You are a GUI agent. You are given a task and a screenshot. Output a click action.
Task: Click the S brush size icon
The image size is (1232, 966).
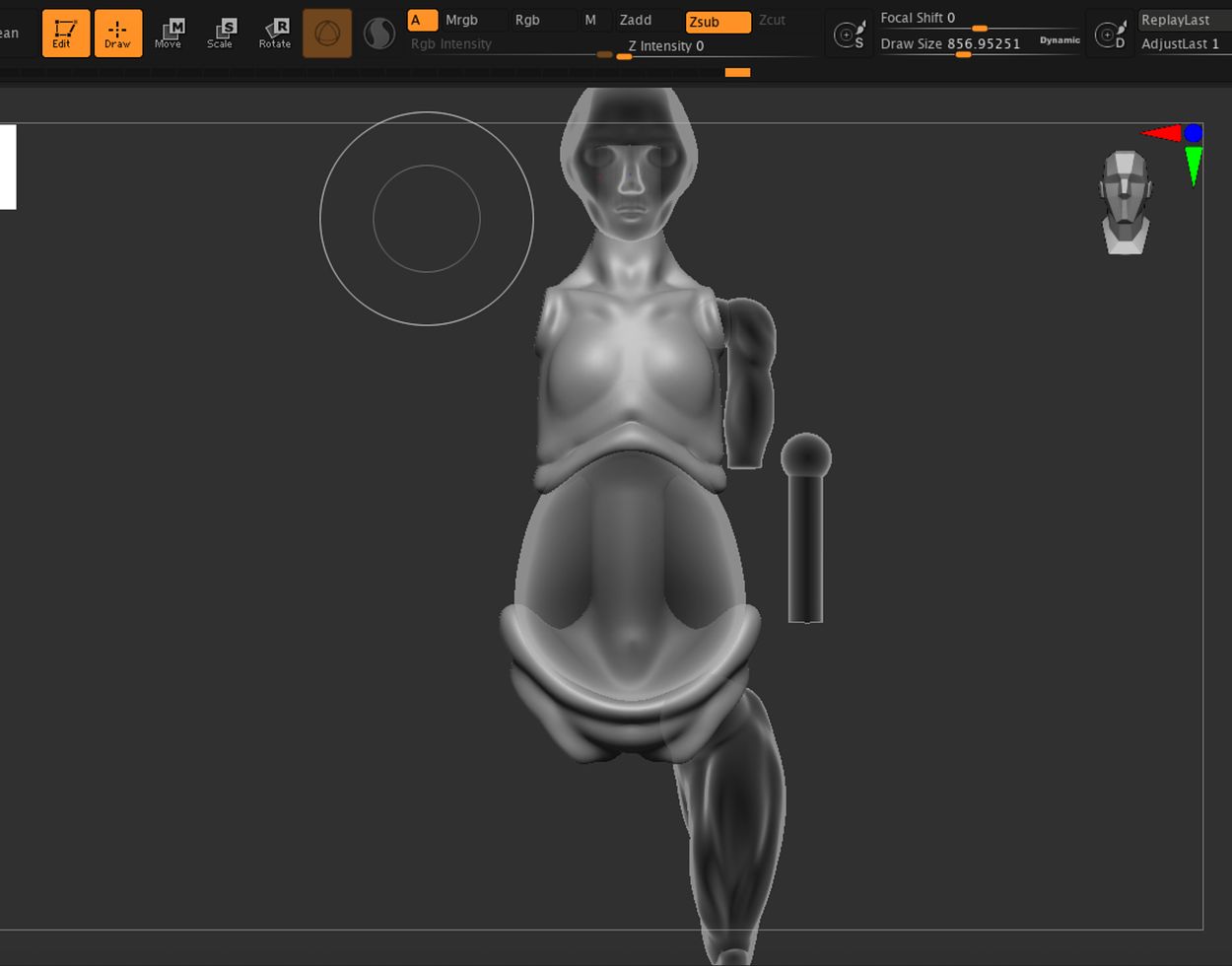tap(849, 35)
